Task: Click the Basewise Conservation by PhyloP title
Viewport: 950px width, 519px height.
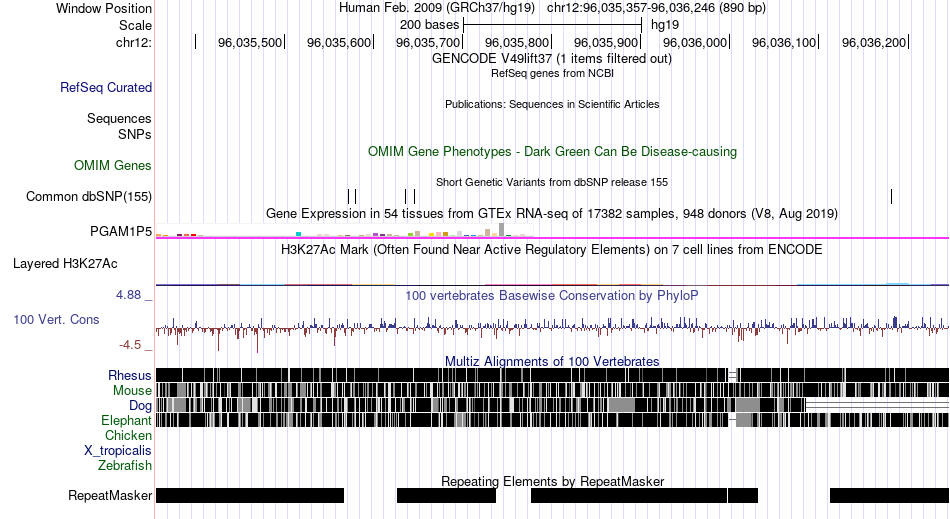Action: point(551,296)
